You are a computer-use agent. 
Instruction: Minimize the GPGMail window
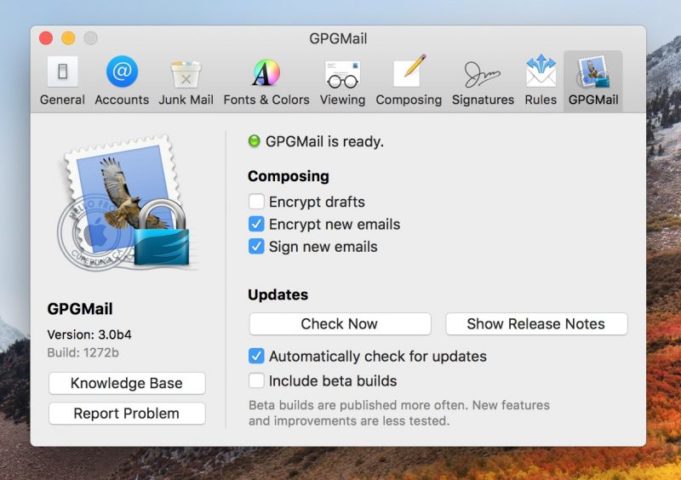(x=68, y=38)
